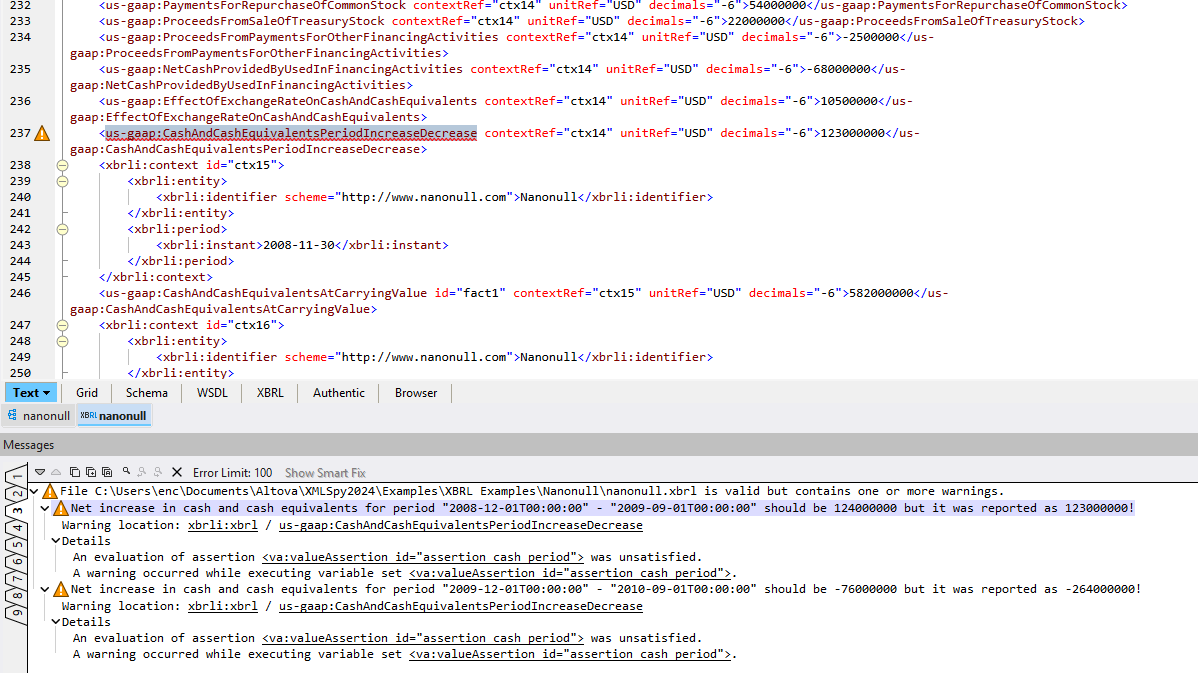
Task: Copy message and its details icon
Action: coord(91,471)
